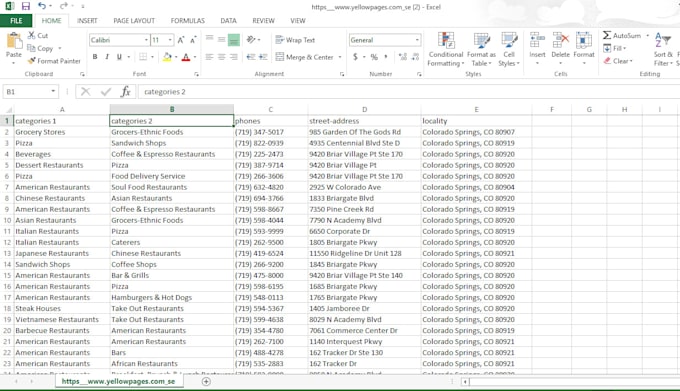
Task: Click the Orientation text angle icon
Action: click(251, 39)
